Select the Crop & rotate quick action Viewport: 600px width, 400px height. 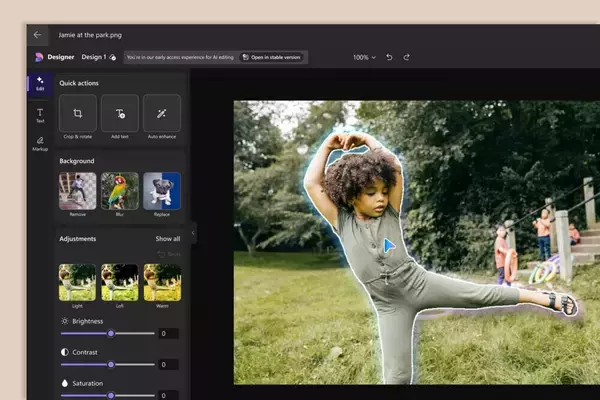tap(78, 113)
